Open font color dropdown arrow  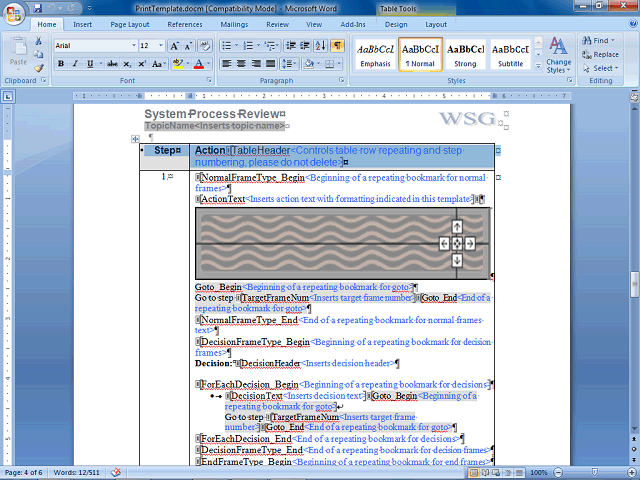(209, 64)
